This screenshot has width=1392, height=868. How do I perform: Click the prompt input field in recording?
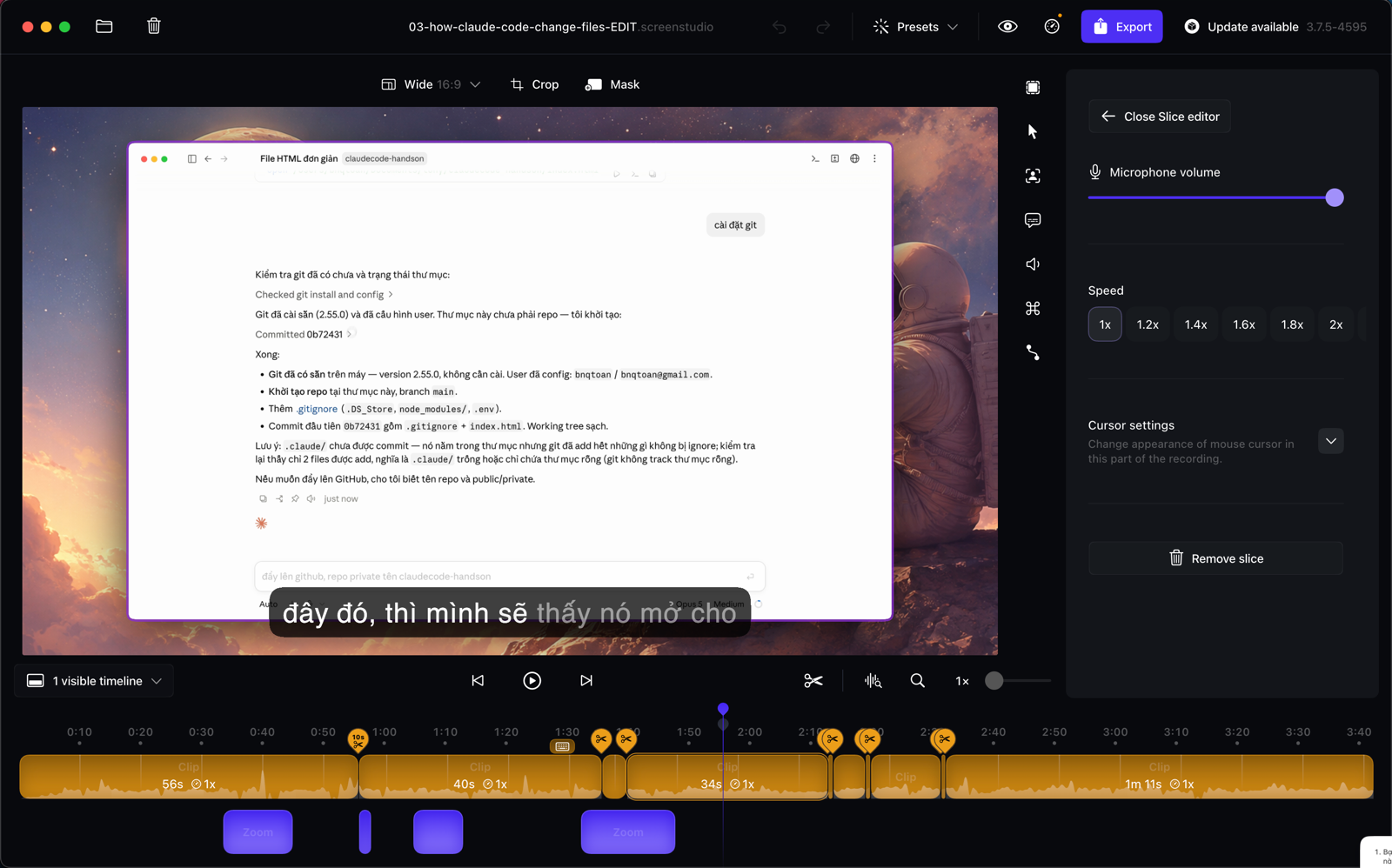pyautogui.click(x=510, y=576)
